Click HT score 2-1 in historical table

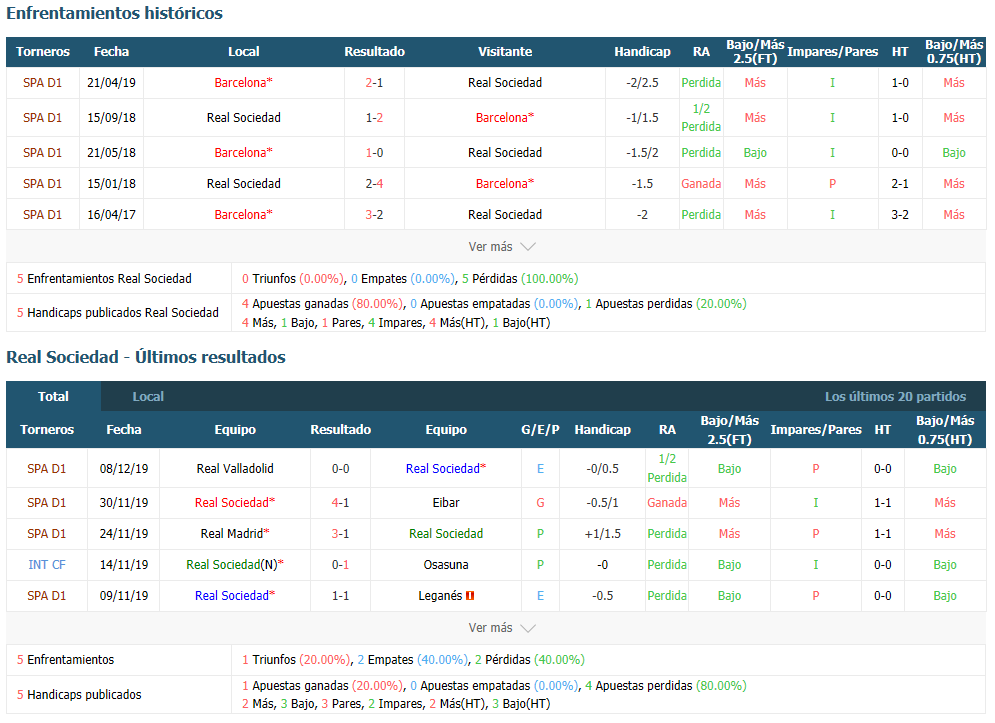[x=900, y=184]
